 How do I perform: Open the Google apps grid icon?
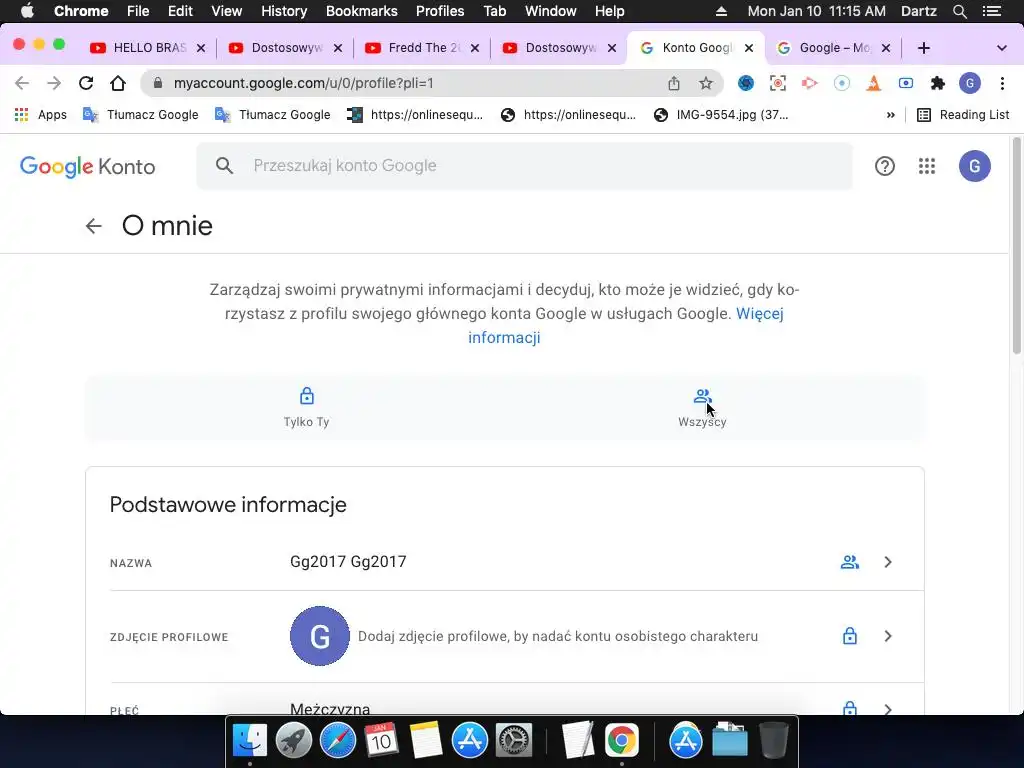[927, 166]
